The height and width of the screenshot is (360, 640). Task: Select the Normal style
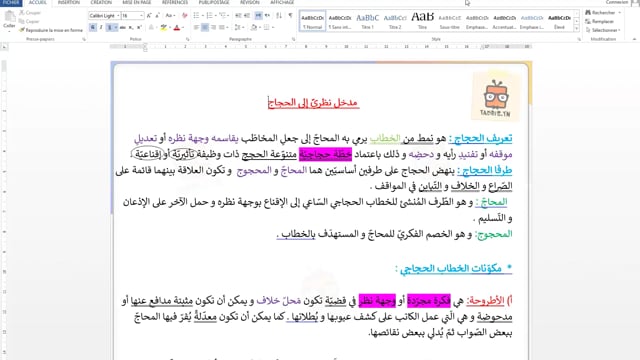(312, 21)
